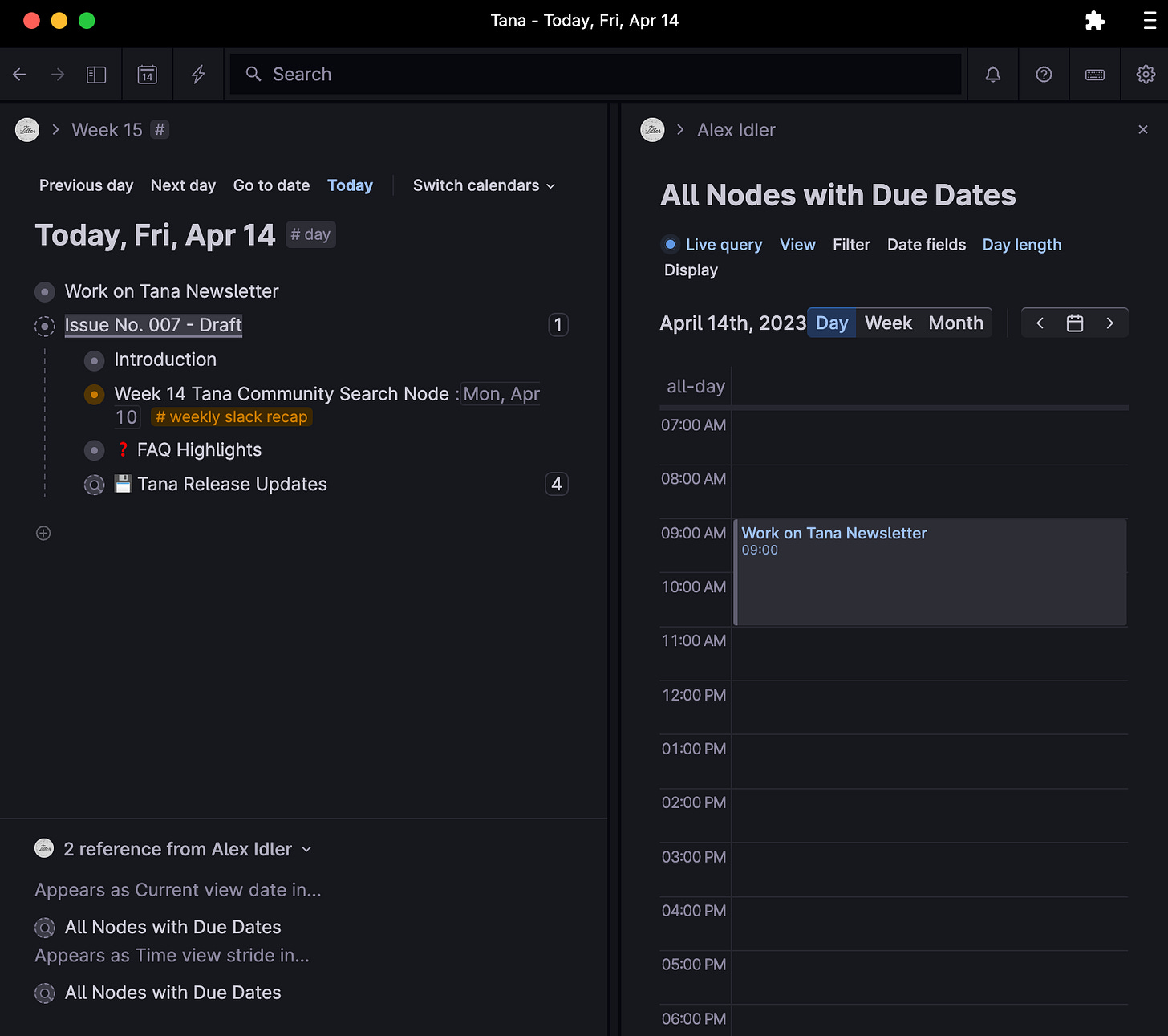The width and height of the screenshot is (1168, 1036).
Task: Click the workspace avatar beside Week 15
Action: pos(27,130)
